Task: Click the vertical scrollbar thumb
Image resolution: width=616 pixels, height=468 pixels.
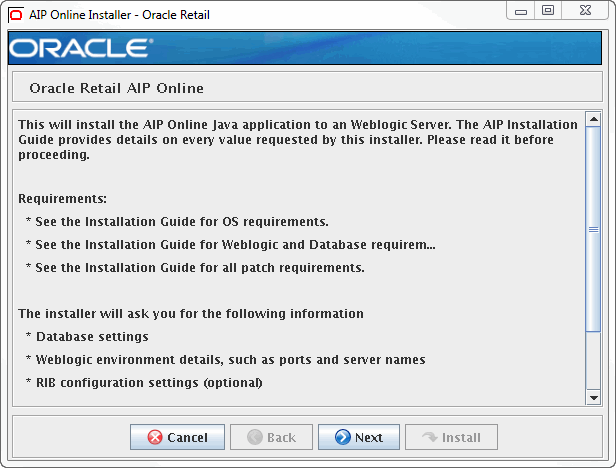Action: click(x=594, y=229)
